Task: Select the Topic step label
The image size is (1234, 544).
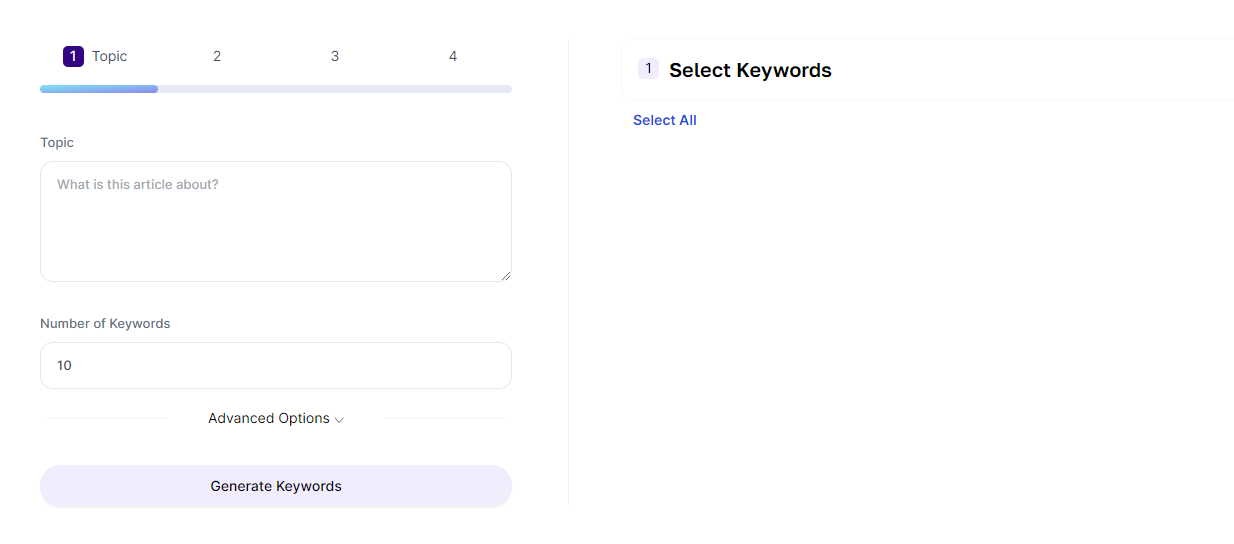Action: click(x=109, y=56)
